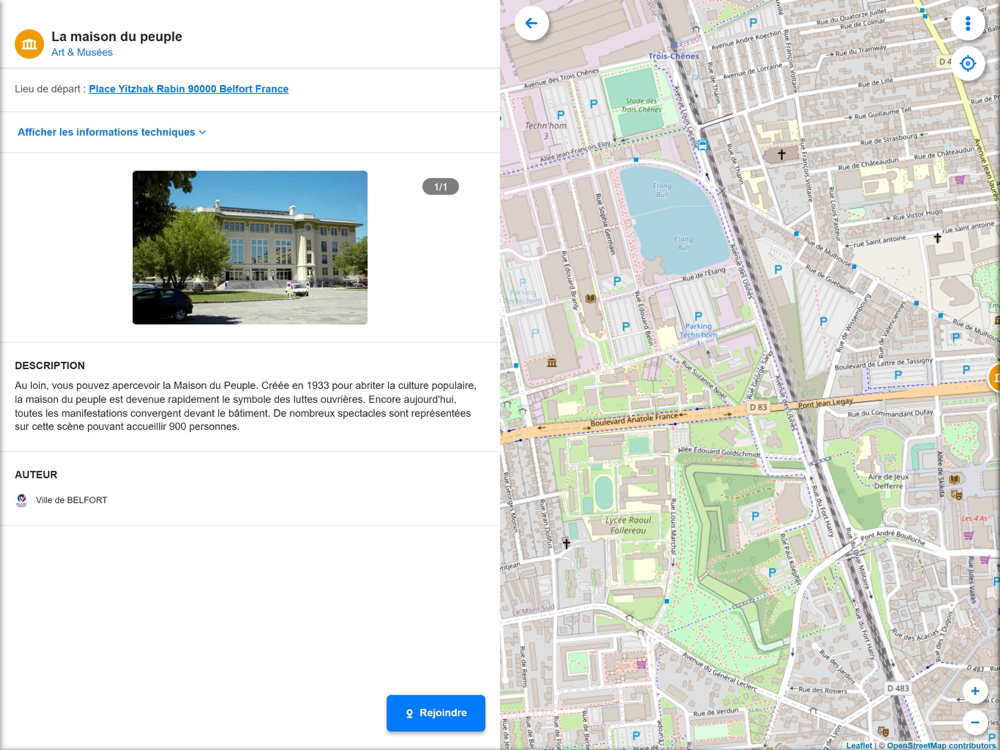The height and width of the screenshot is (750, 1000).
Task: Click the Stade des Trois Chênes label
Action: (641, 105)
